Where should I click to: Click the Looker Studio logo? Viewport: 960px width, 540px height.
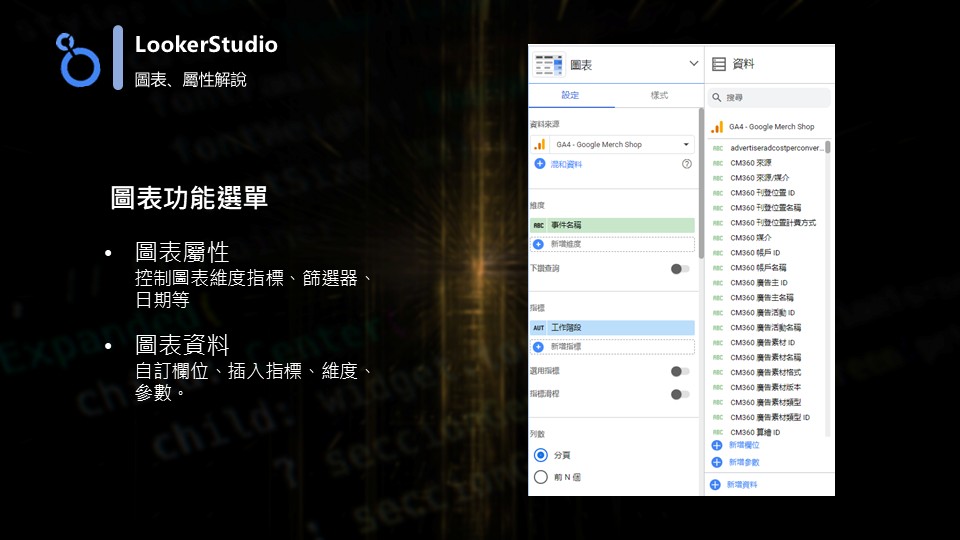[78, 58]
